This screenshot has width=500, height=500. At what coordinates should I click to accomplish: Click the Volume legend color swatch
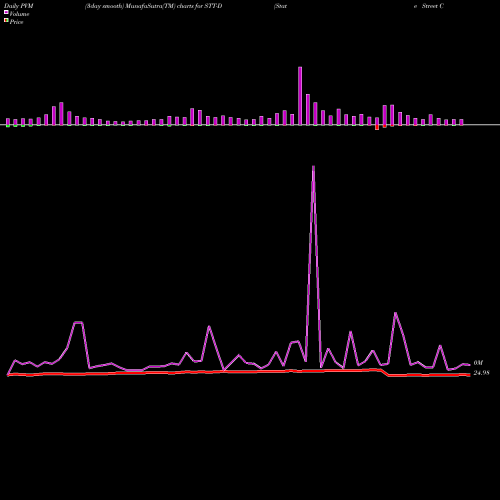click(x=6, y=12)
